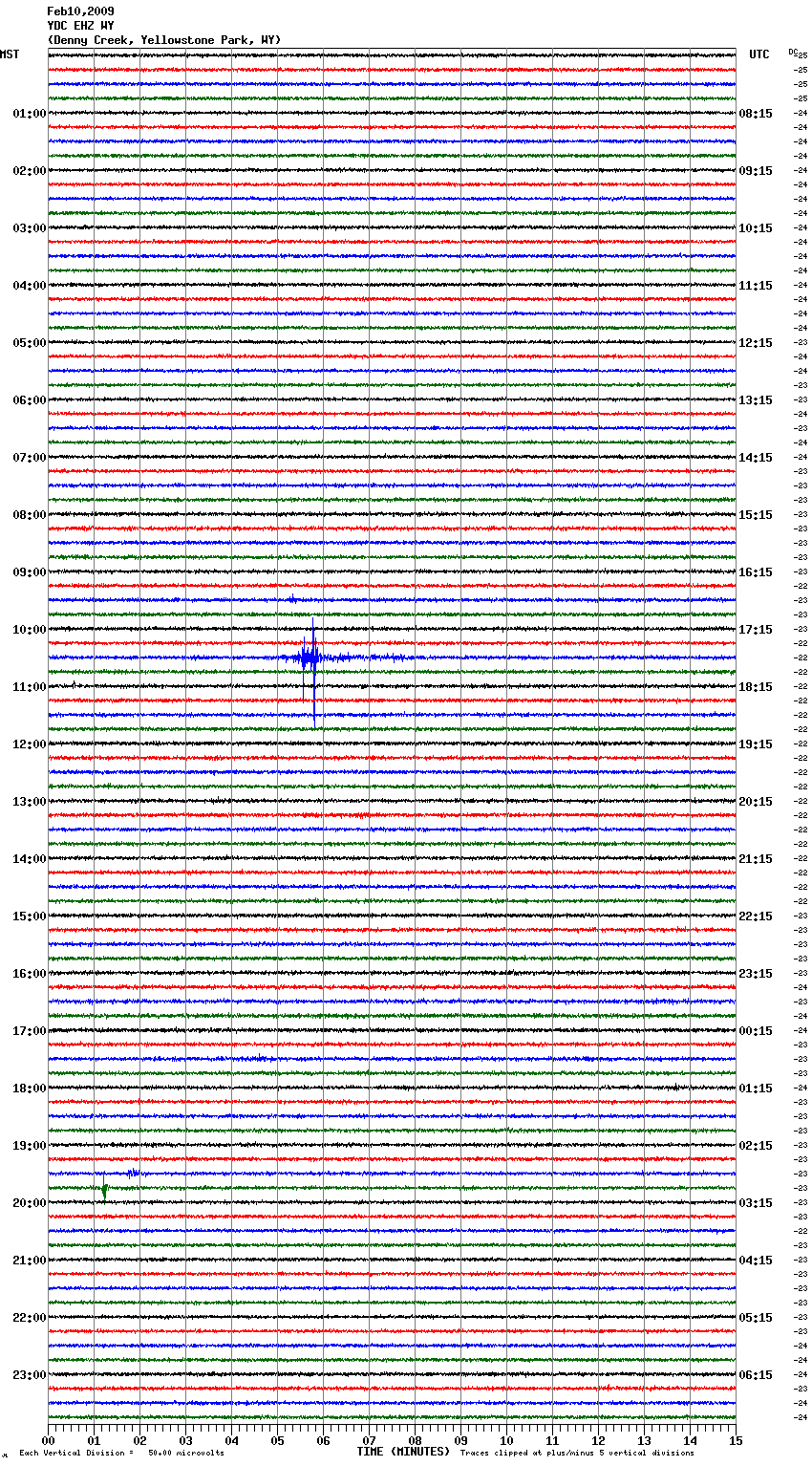This screenshot has width=812, height=1466.
Task: Click the green spike before 20:00
Action: [104, 1189]
